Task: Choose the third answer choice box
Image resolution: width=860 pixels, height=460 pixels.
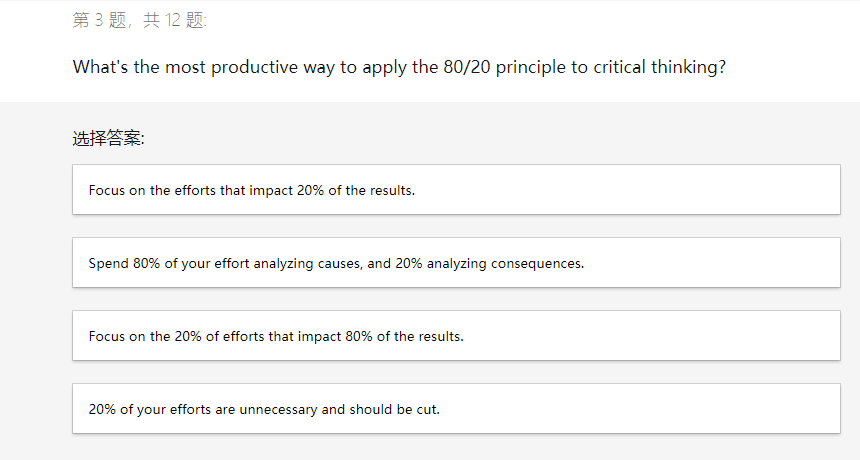Action: coord(455,336)
